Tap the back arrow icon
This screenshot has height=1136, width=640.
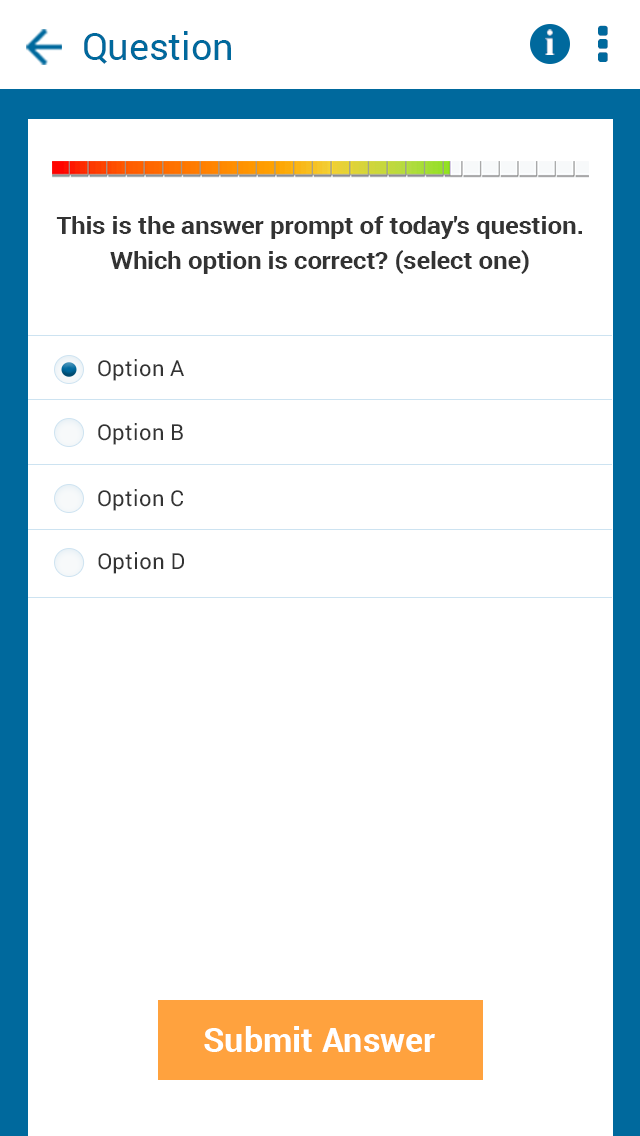[x=44, y=47]
